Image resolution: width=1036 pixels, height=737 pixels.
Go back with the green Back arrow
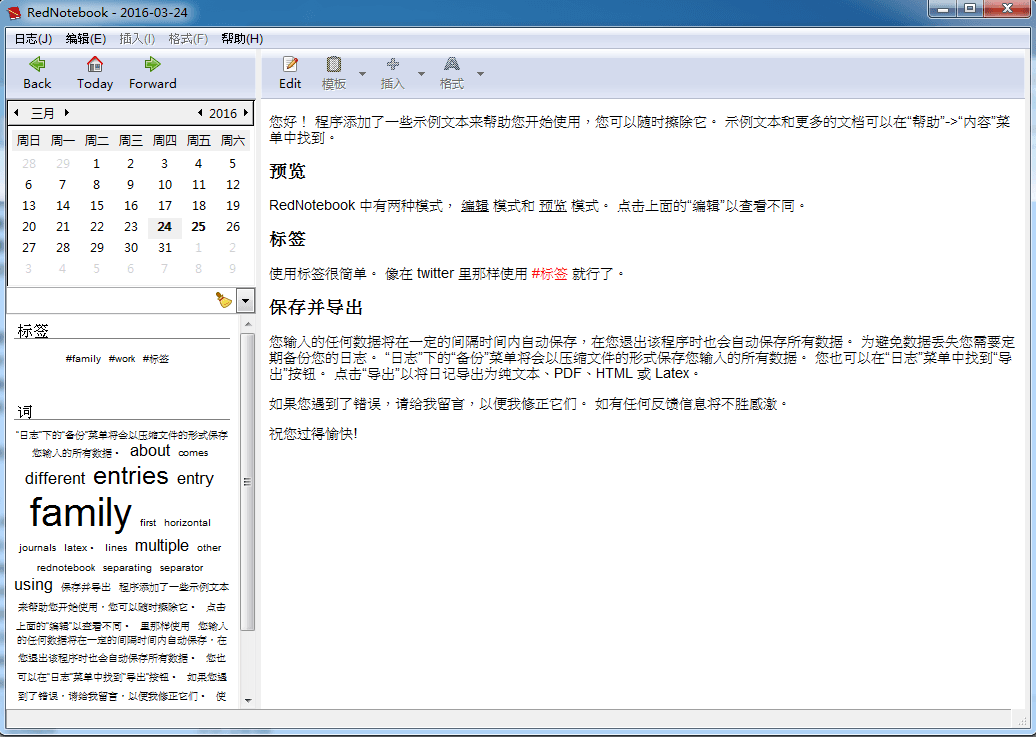click(37, 73)
